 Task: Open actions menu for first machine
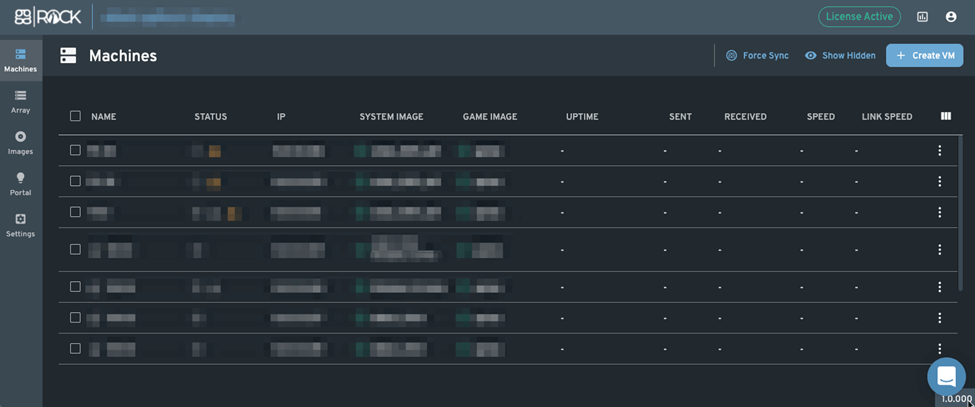(939, 151)
